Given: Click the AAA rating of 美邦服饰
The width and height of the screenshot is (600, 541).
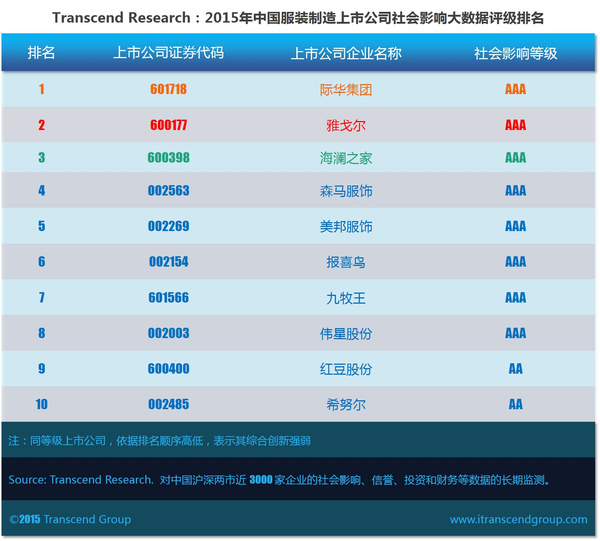Looking at the screenshot, I should click(x=515, y=226).
